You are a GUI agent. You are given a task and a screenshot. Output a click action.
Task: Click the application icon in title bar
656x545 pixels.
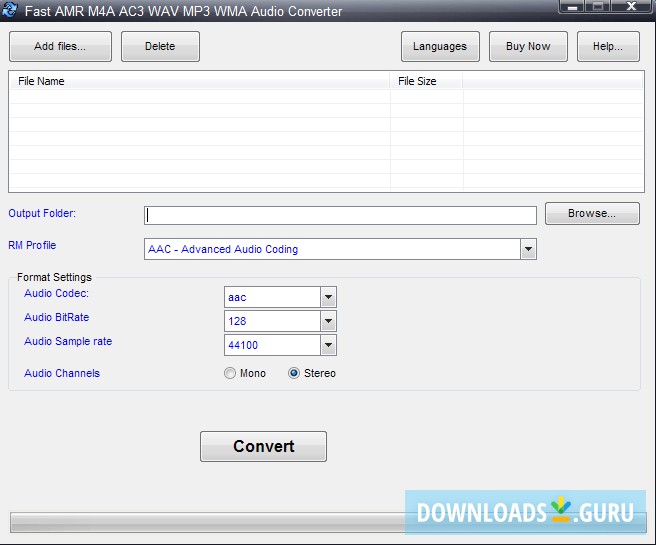9,10
